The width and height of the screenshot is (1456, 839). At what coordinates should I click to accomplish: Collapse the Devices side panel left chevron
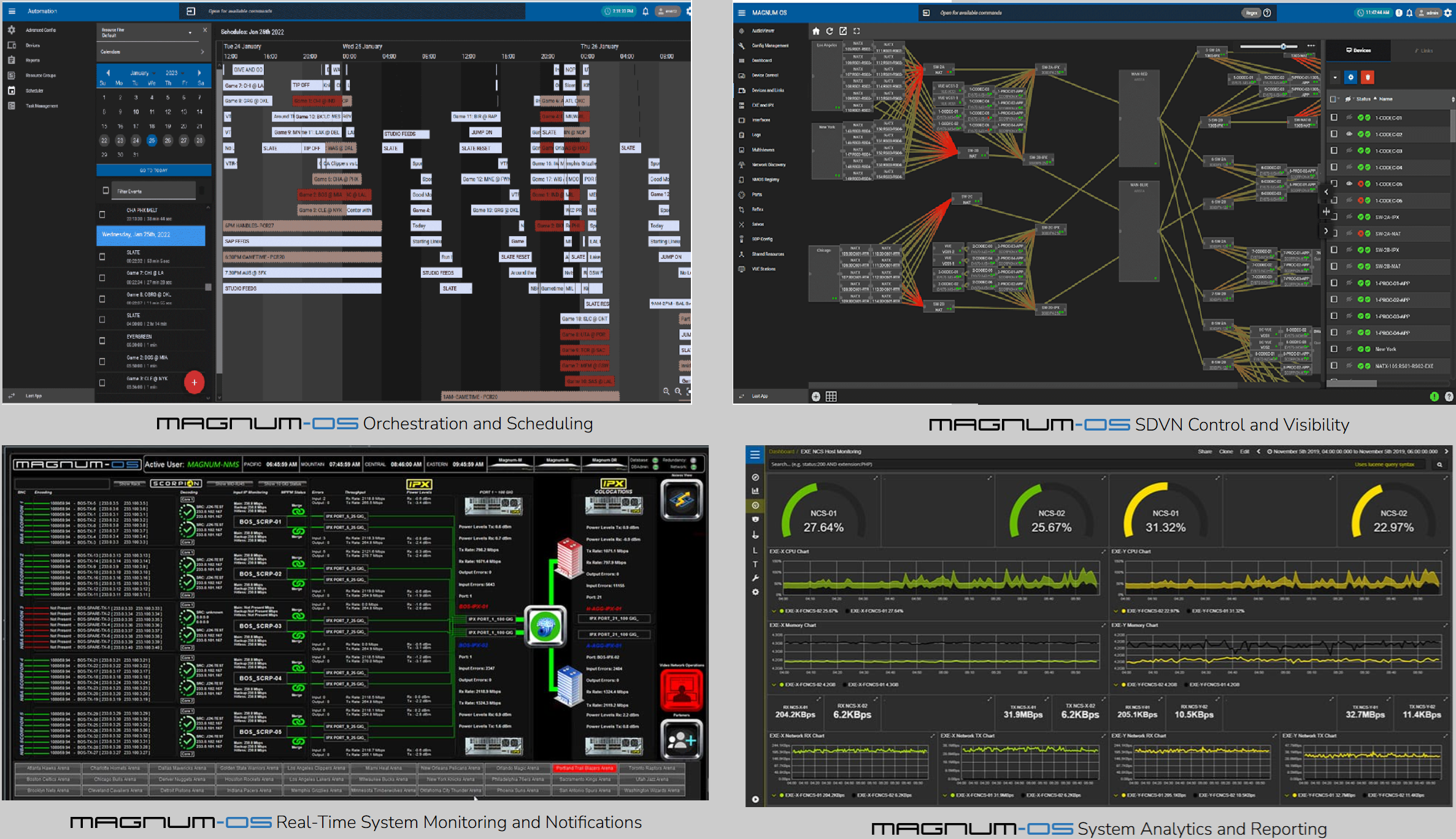pyautogui.click(x=1326, y=192)
